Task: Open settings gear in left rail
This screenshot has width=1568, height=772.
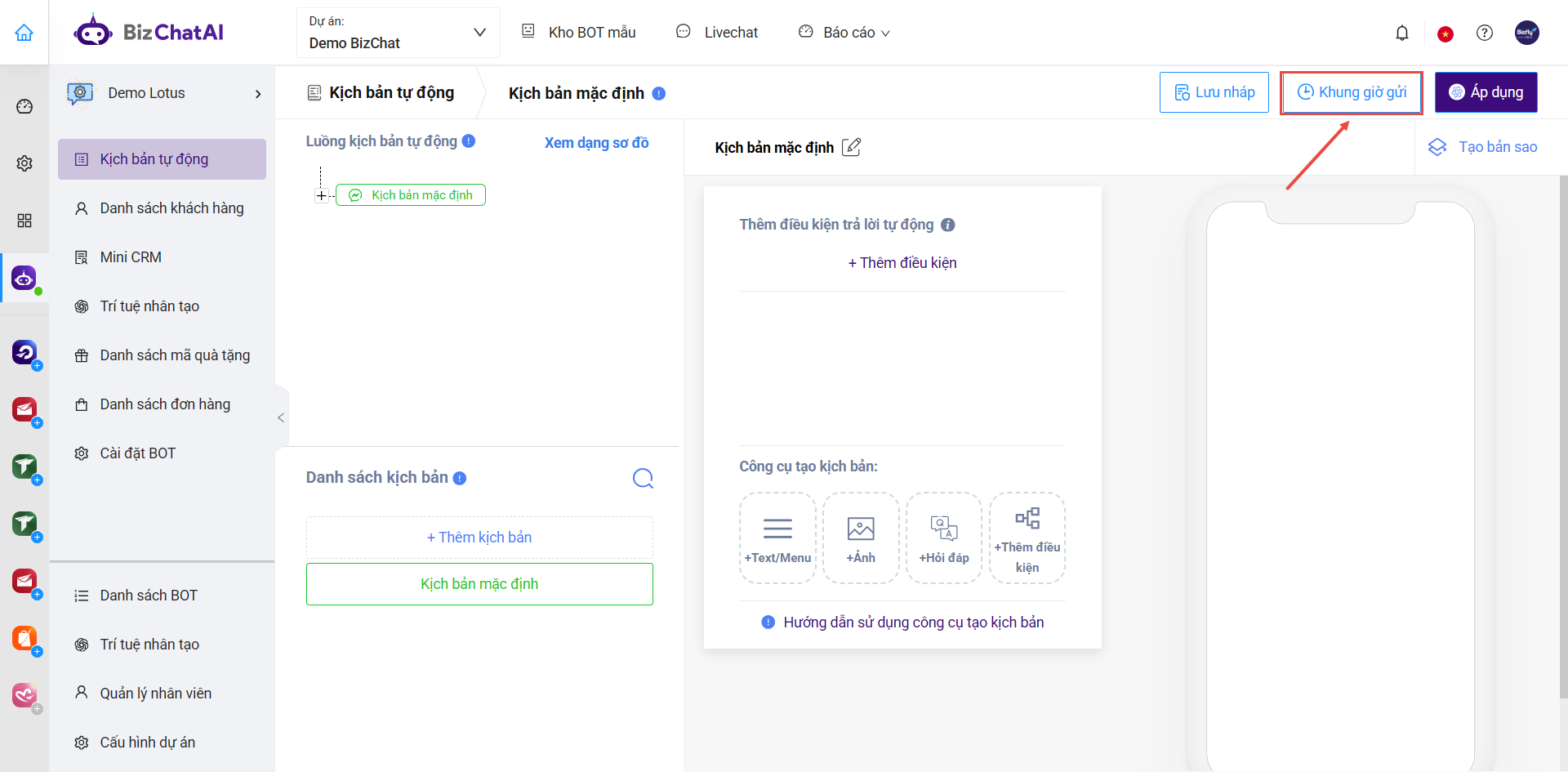Action: coord(24,163)
